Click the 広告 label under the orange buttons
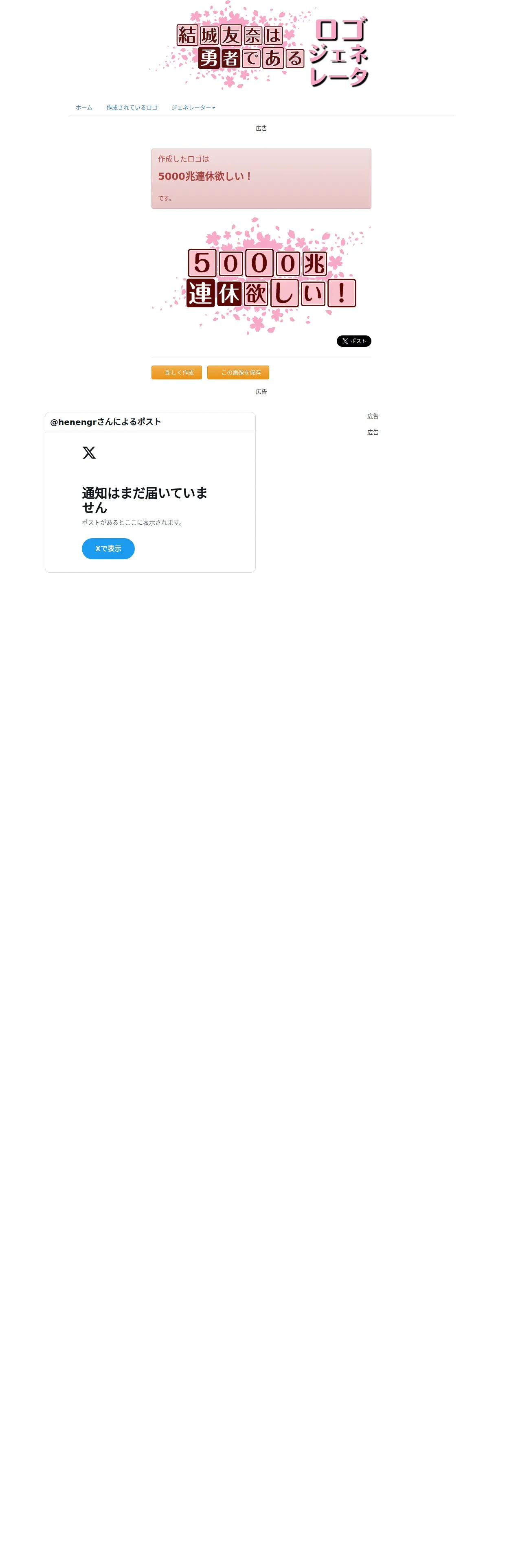Screen dimensions: 529x1568 pos(261,392)
